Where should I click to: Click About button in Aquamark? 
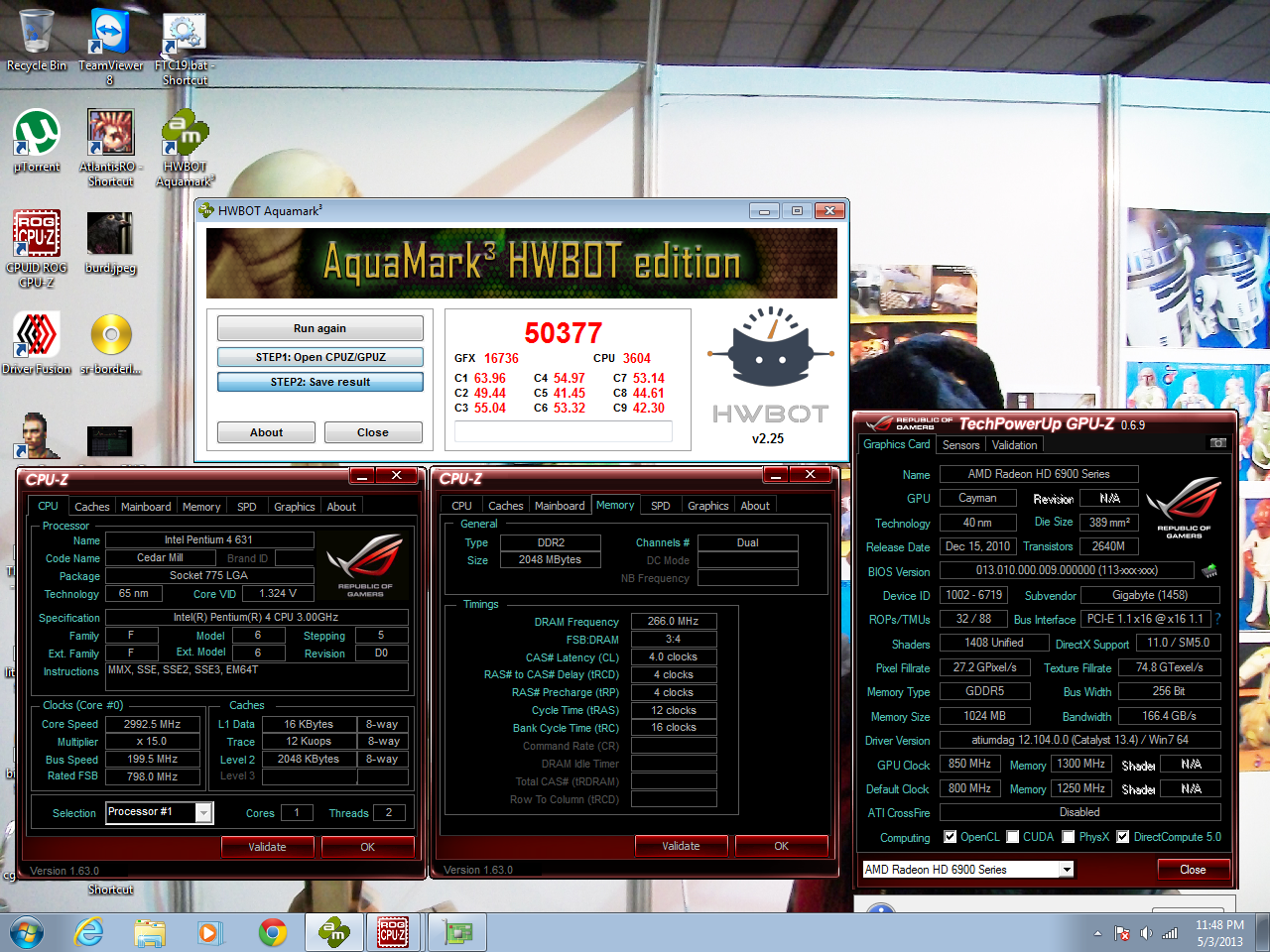pos(266,432)
